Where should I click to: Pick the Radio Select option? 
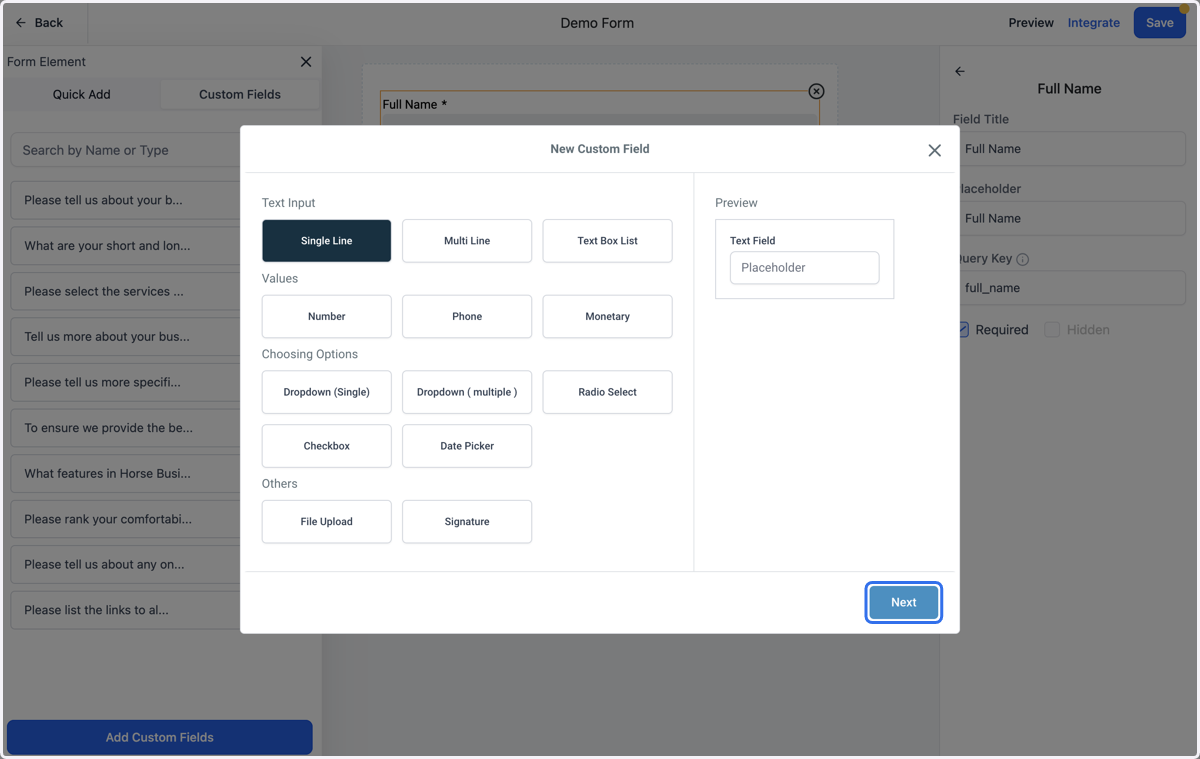click(x=608, y=392)
